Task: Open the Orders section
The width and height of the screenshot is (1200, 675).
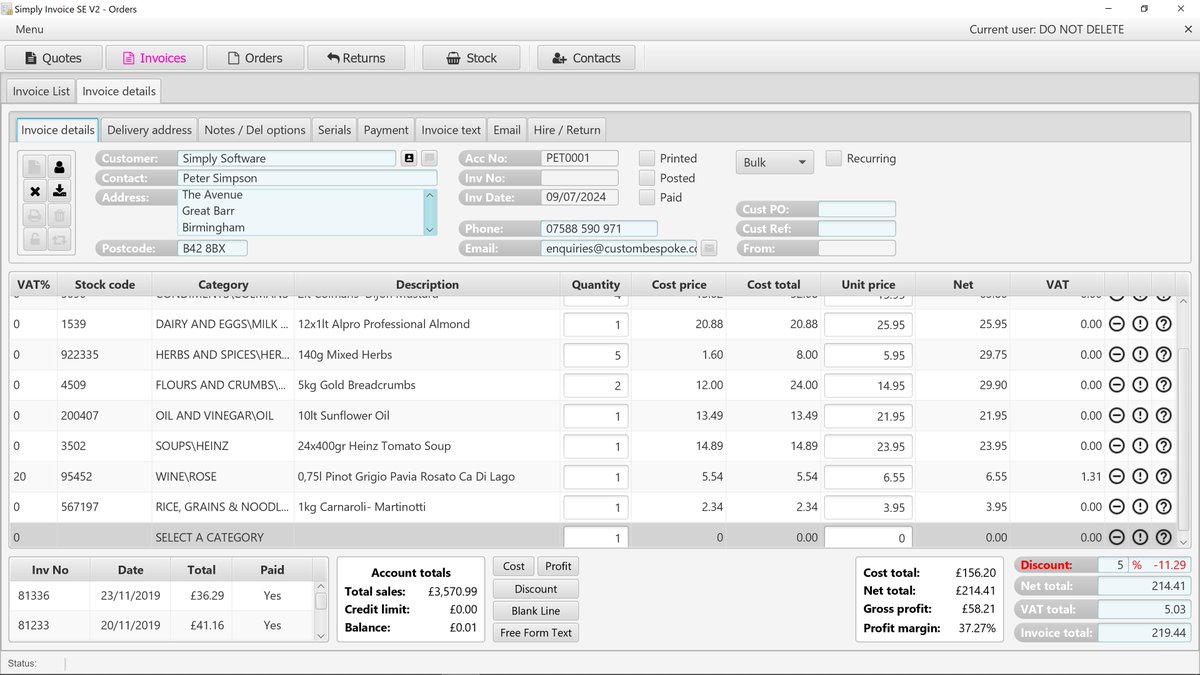Action: click(254, 58)
